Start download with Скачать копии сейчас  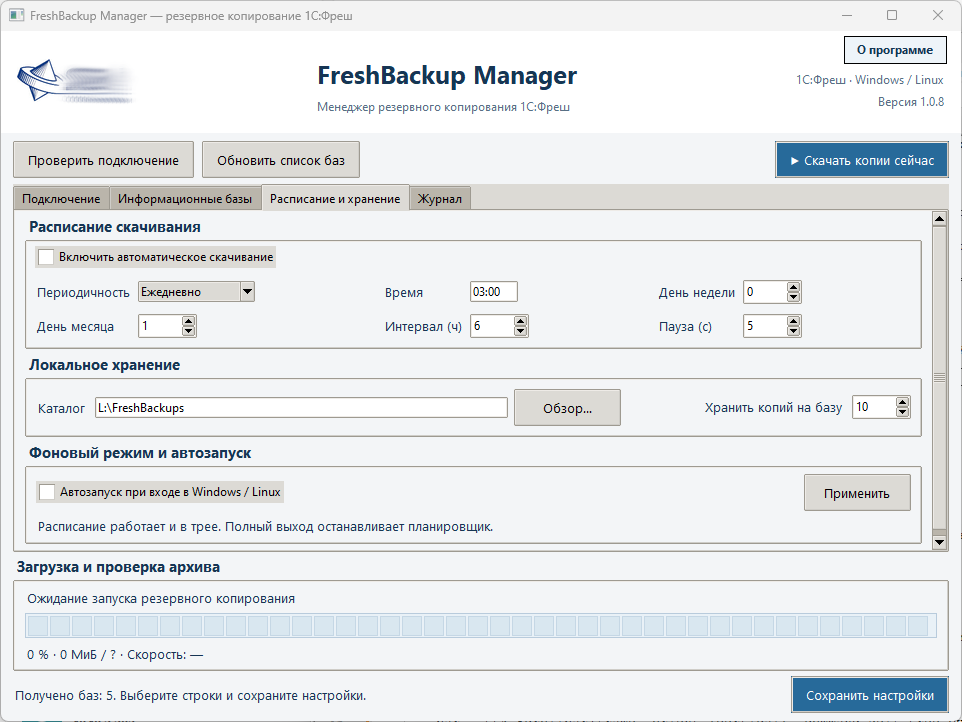click(x=862, y=160)
